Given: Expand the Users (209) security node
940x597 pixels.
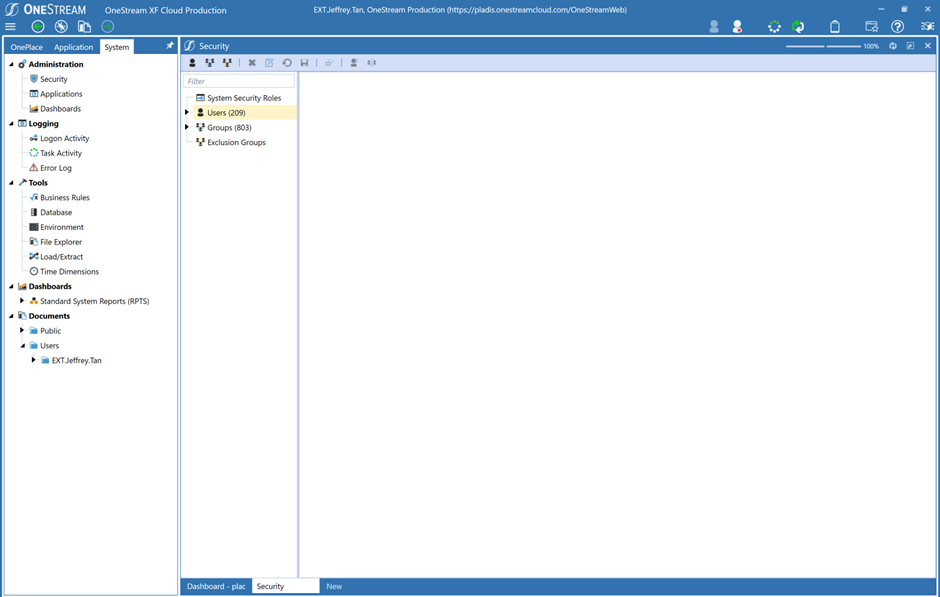Looking at the screenshot, I should click(187, 112).
